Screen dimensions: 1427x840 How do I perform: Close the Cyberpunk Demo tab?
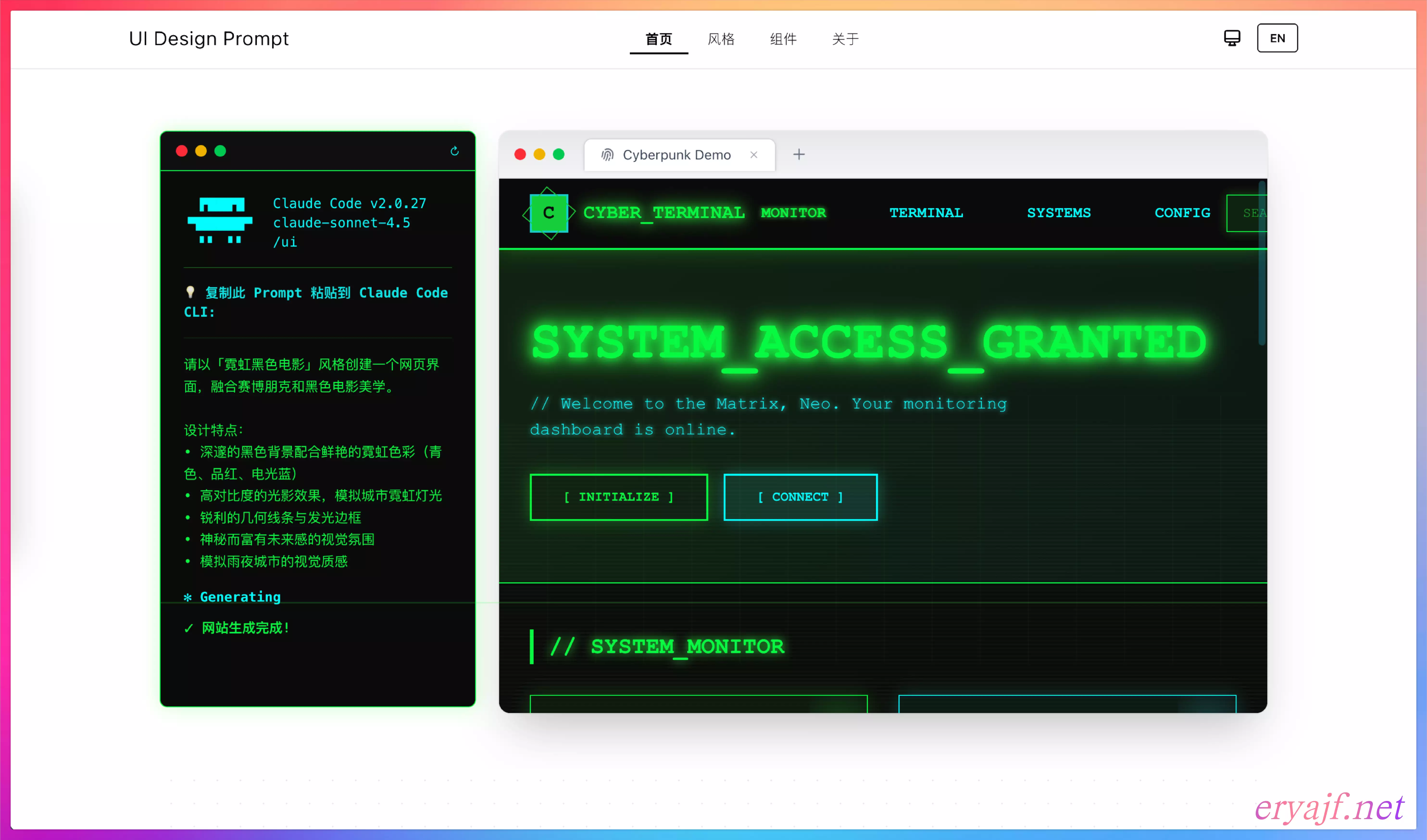(x=754, y=155)
